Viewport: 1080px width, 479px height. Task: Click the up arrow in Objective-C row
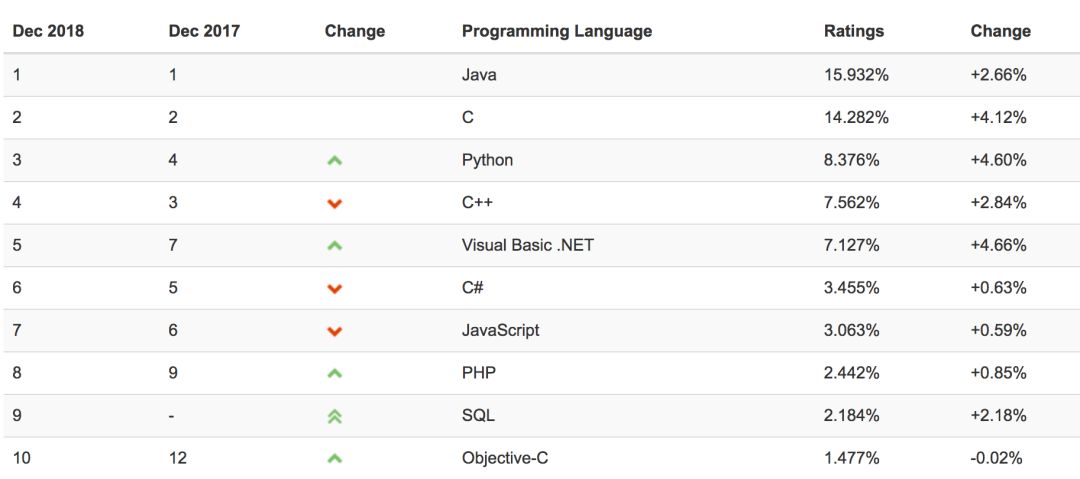pos(335,459)
